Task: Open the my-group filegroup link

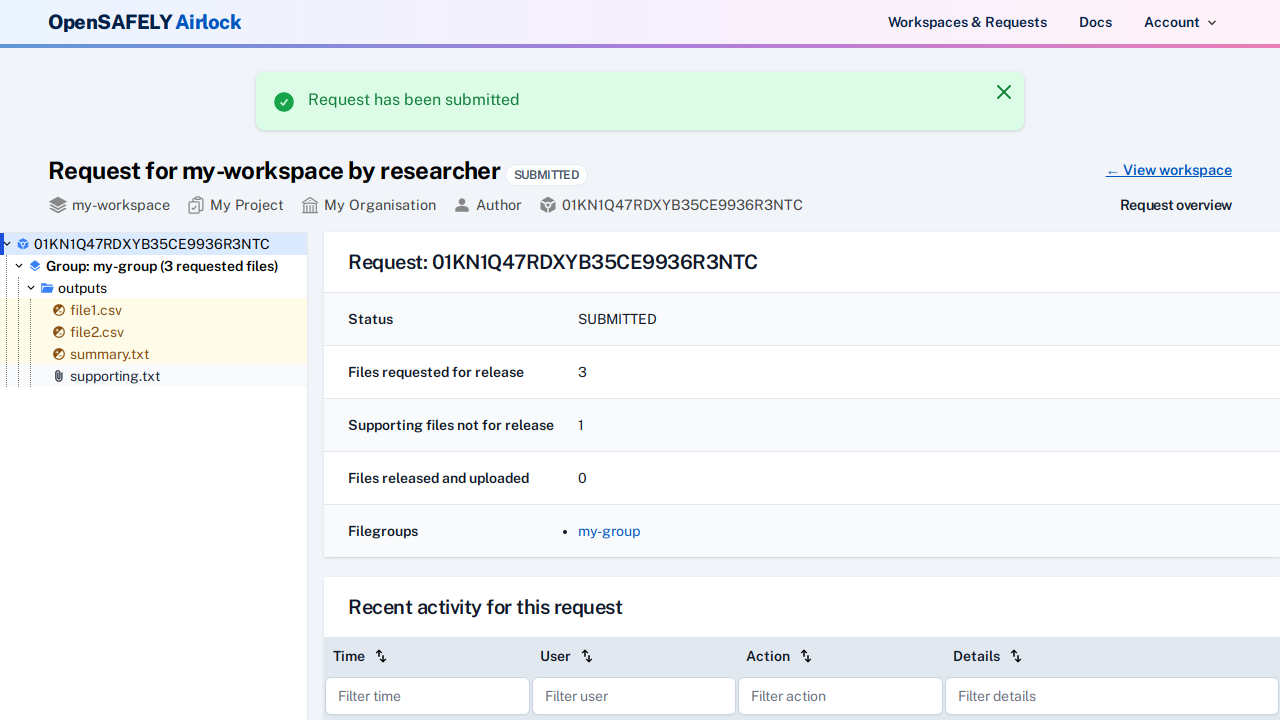Action: (609, 531)
